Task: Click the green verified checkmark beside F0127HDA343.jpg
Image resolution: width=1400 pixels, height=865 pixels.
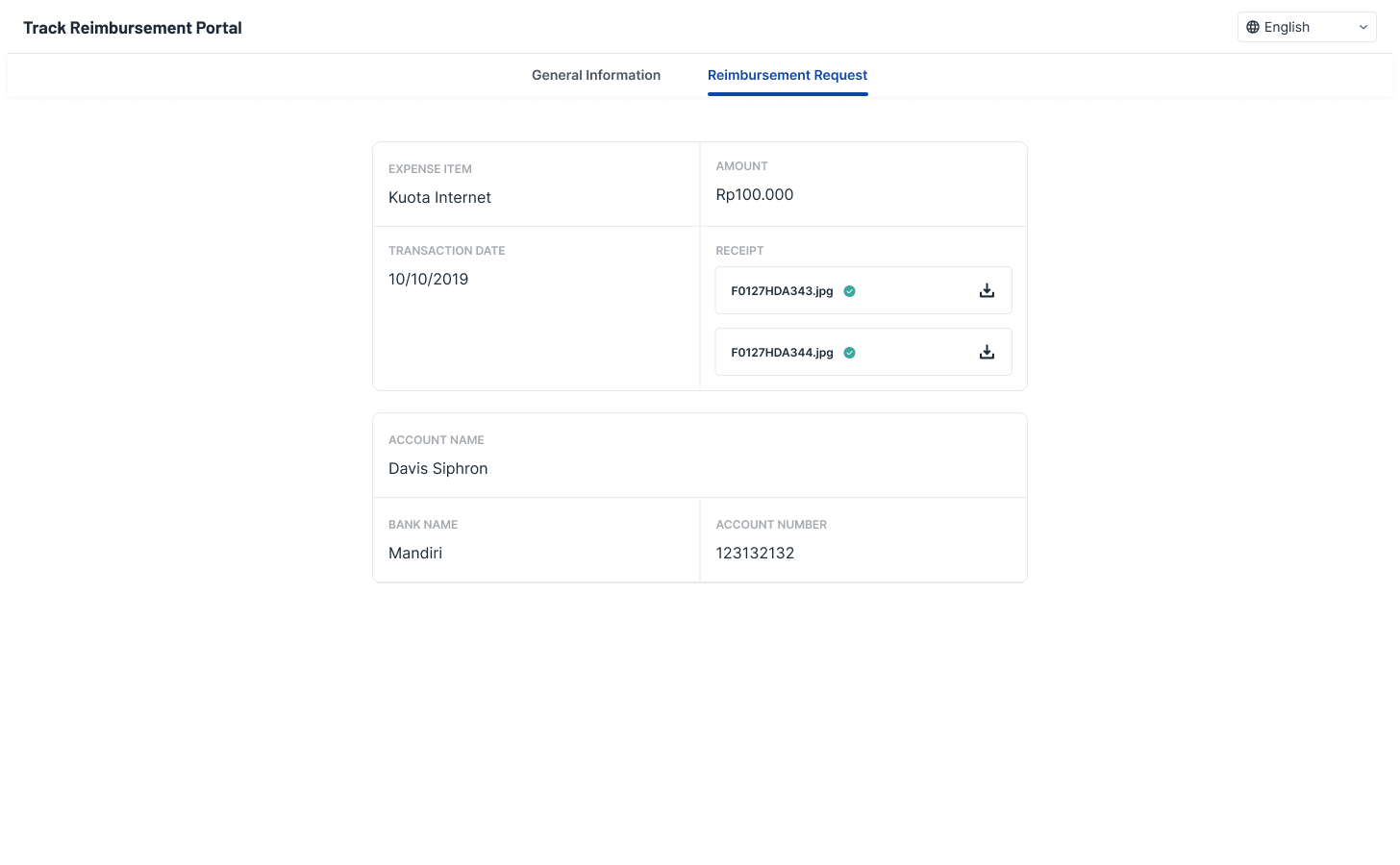Action: tap(849, 290)
